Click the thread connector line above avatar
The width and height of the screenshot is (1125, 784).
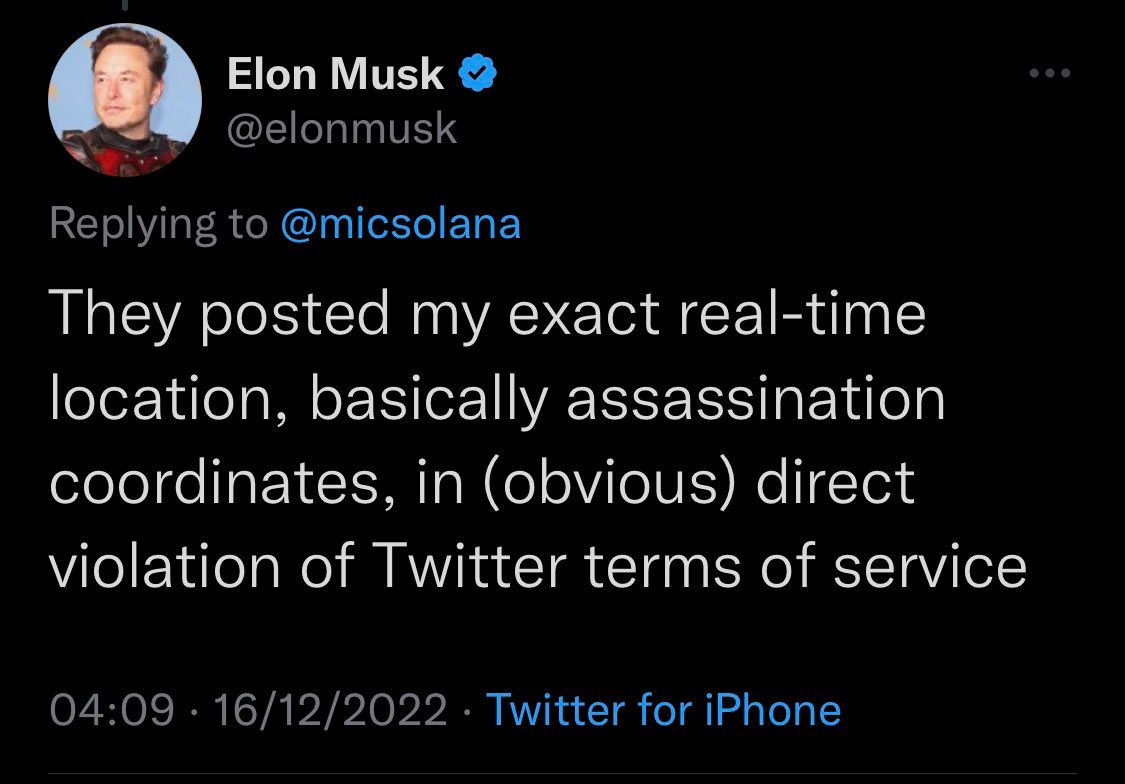click(125, 6)
